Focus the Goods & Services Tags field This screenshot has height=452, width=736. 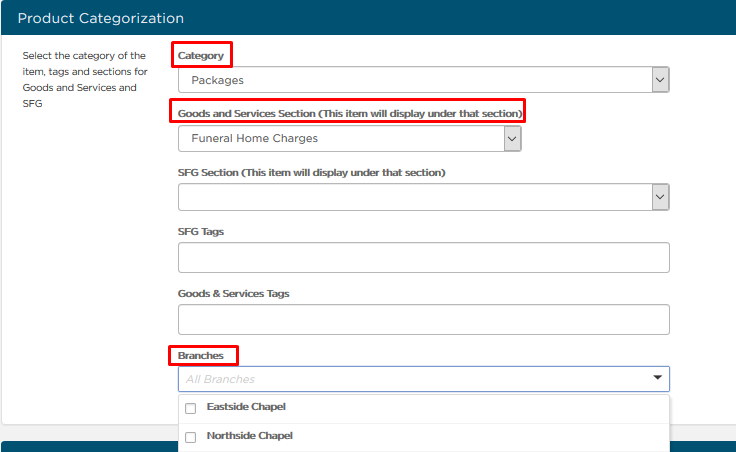tap(423, 320)
